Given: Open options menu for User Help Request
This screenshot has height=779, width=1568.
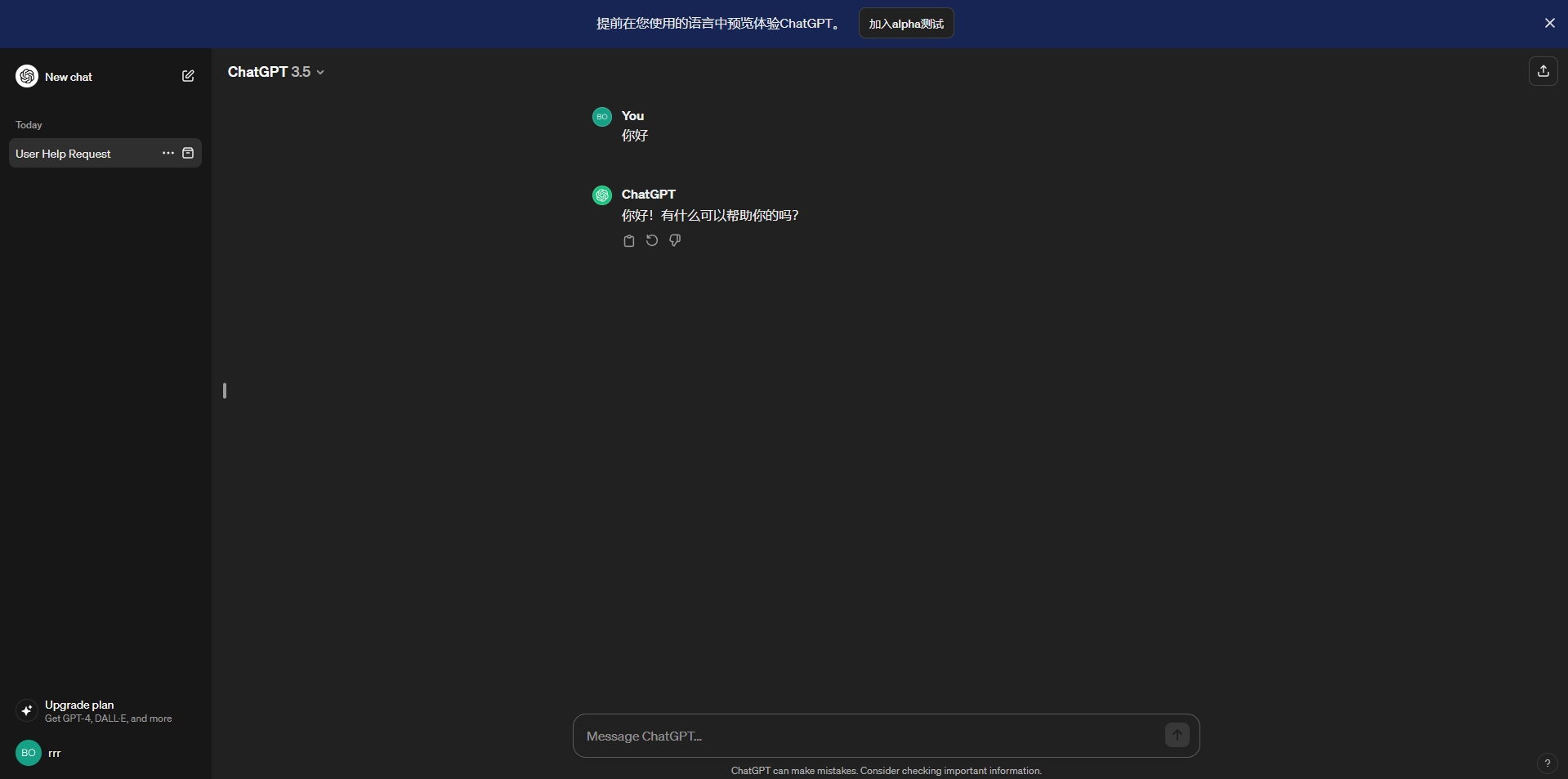Looking at the screenshot, I should [x=168, y=153].
